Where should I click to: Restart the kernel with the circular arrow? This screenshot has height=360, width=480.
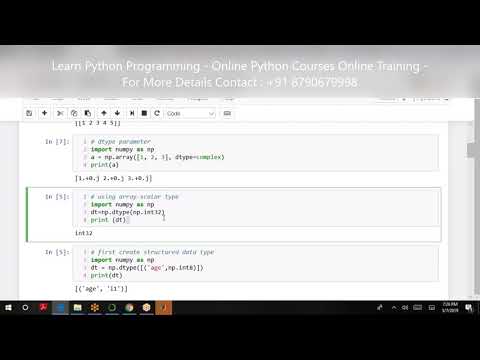(157, 113)
